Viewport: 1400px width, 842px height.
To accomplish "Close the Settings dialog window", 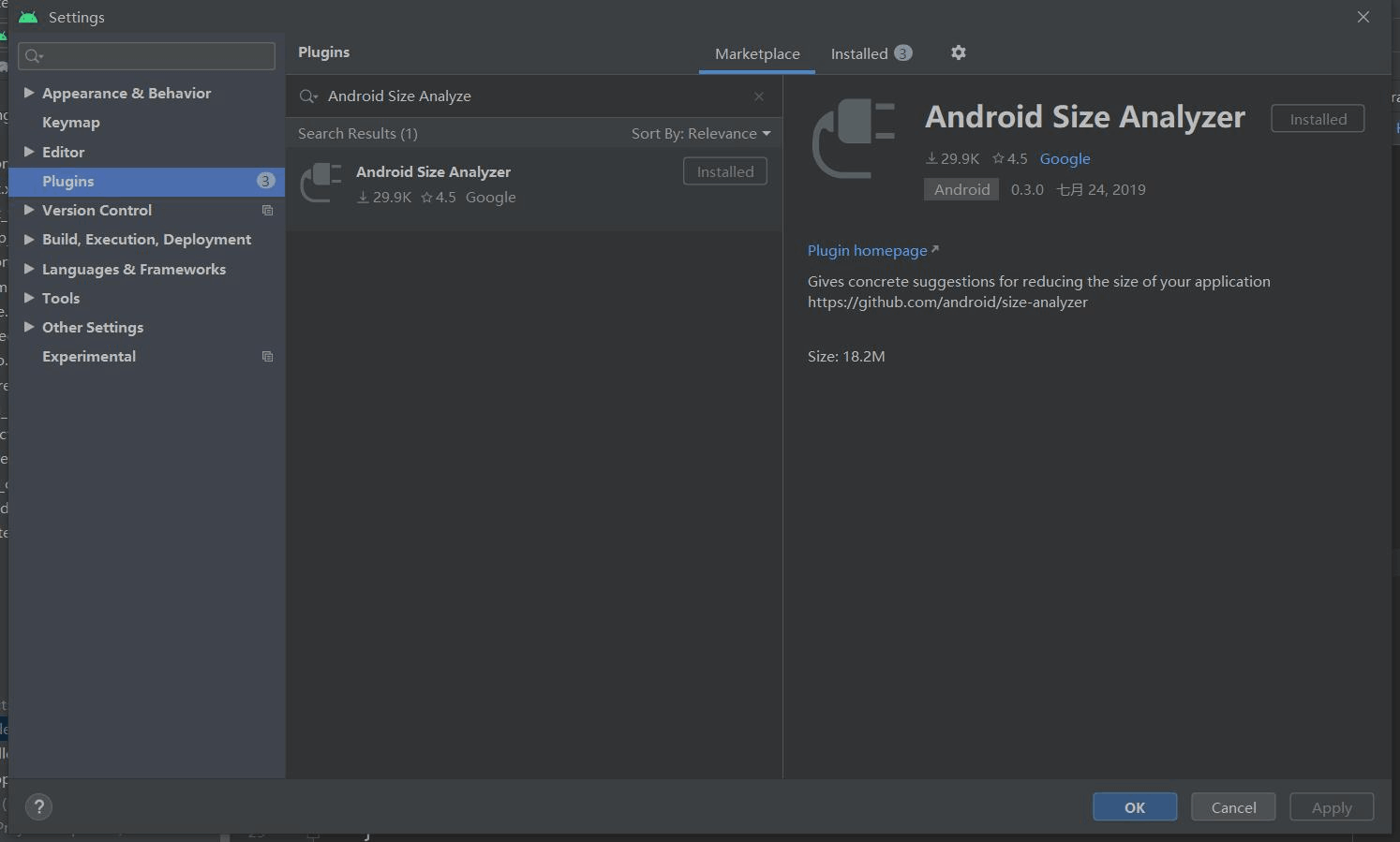I will 1363,17.
